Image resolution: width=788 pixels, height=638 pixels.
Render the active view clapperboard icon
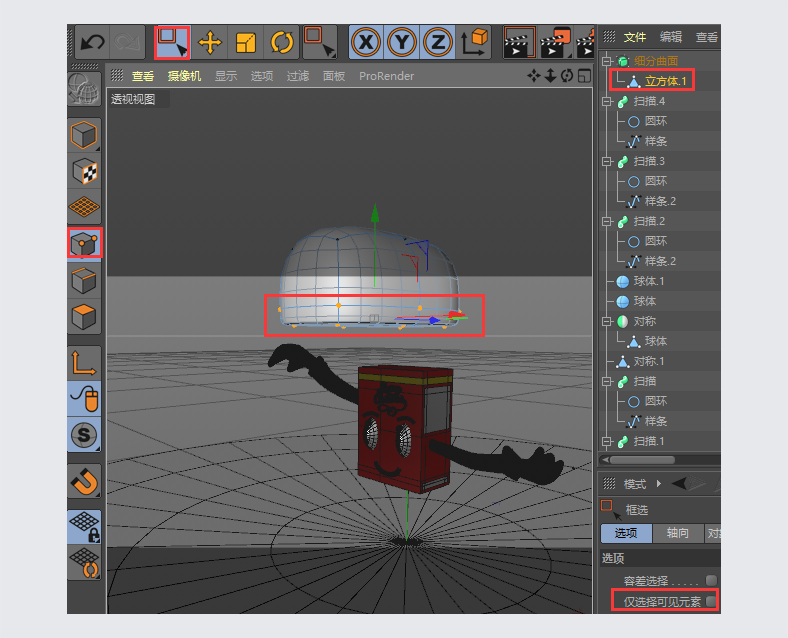tap(519, 43)
